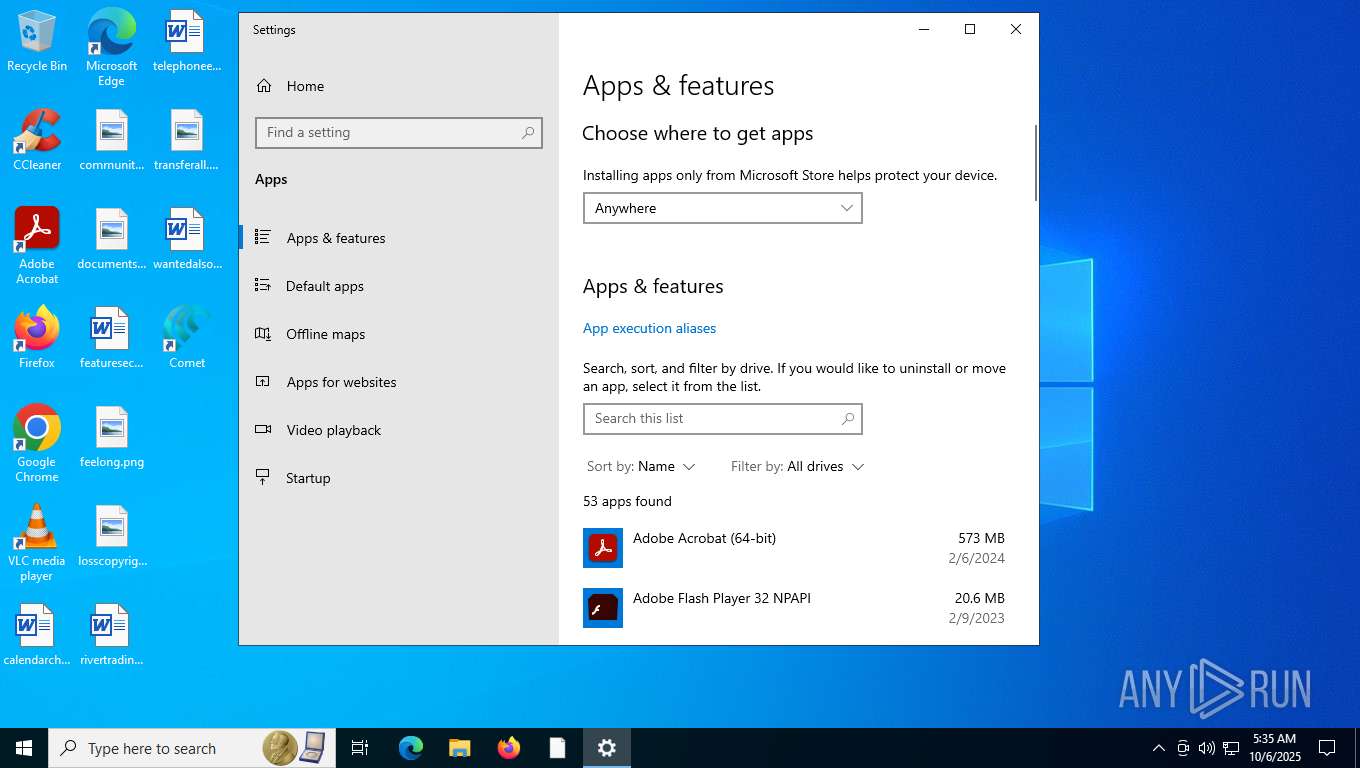Screen dimensions: 1360x768
Task: Select the Firefox desktop shortcut
Action: point(37,338)
